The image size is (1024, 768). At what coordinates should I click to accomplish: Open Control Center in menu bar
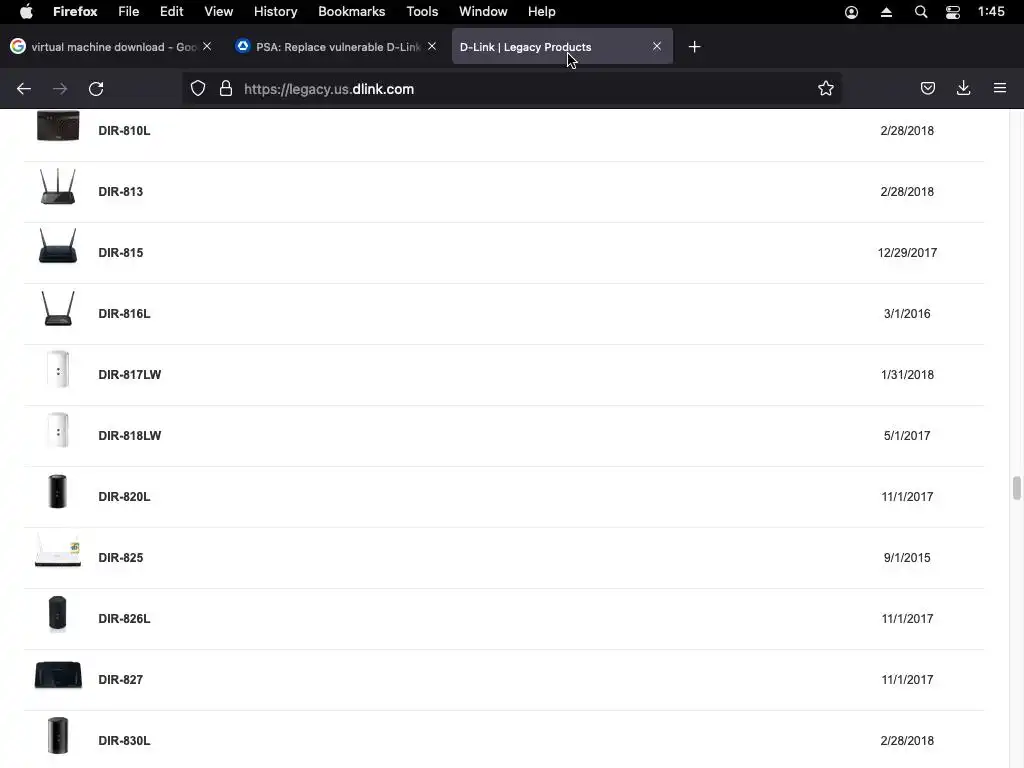[x=953, y=12]
